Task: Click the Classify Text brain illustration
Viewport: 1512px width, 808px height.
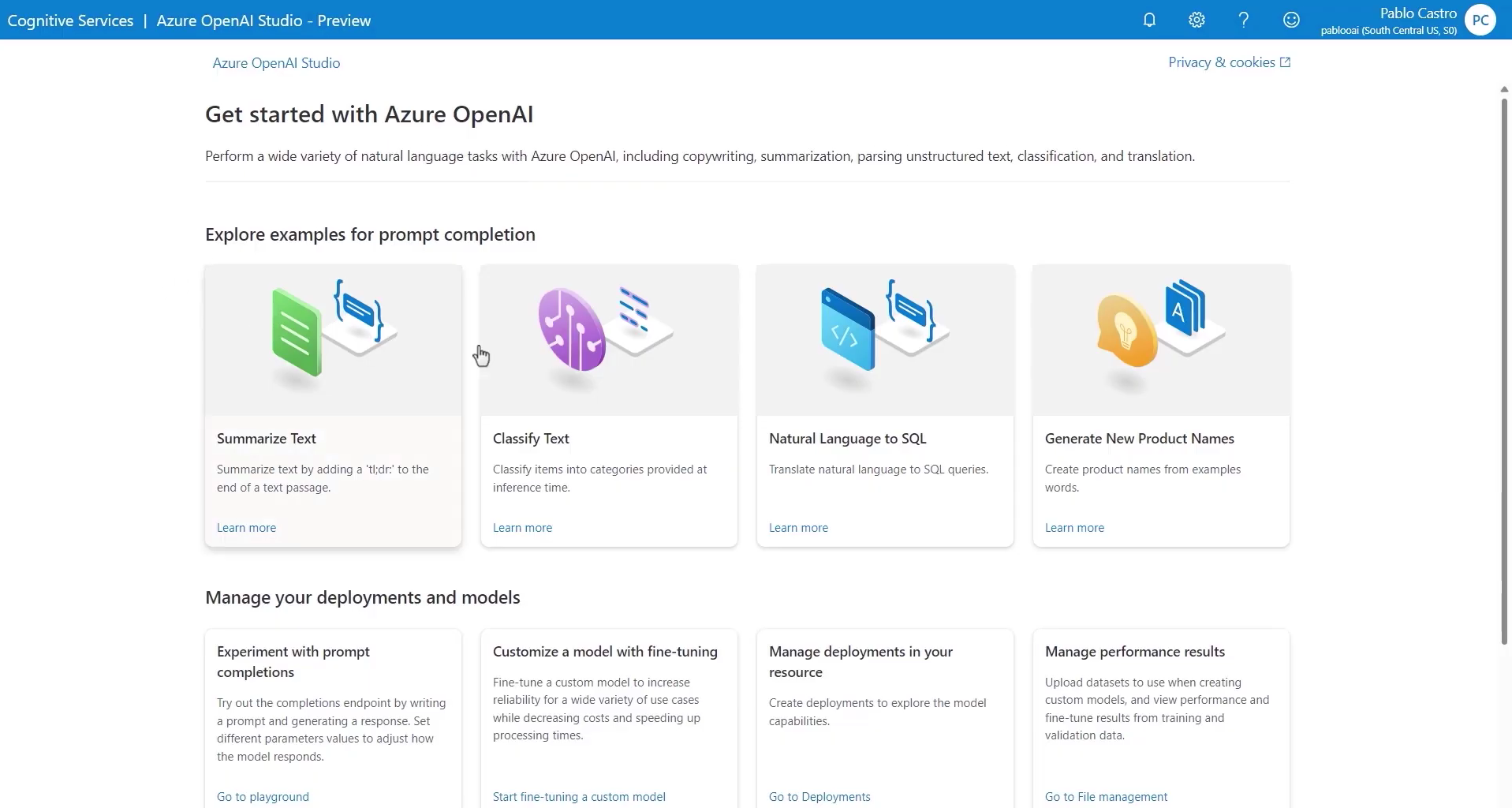Action: pos(610,339)
